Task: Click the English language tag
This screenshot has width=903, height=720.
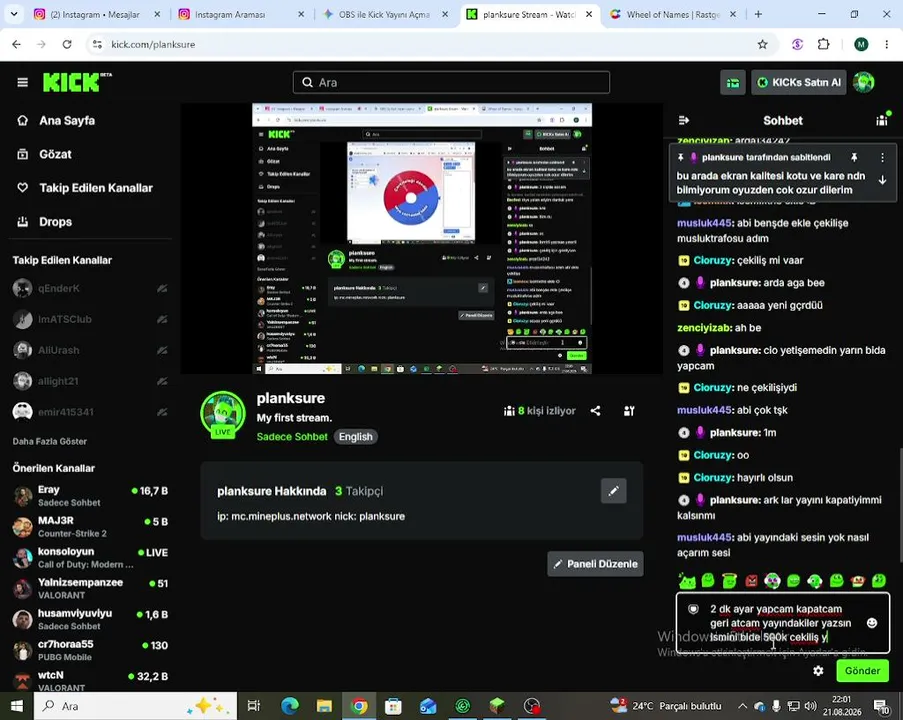Action: coord(355,437)
